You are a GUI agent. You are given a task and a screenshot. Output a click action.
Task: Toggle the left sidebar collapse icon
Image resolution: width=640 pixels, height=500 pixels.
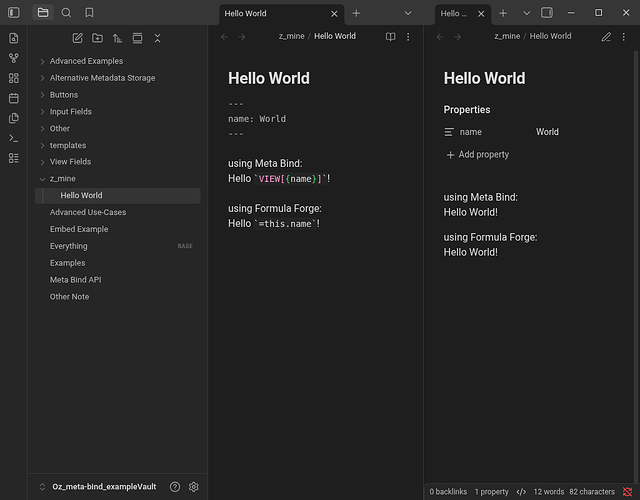point(13,13)
